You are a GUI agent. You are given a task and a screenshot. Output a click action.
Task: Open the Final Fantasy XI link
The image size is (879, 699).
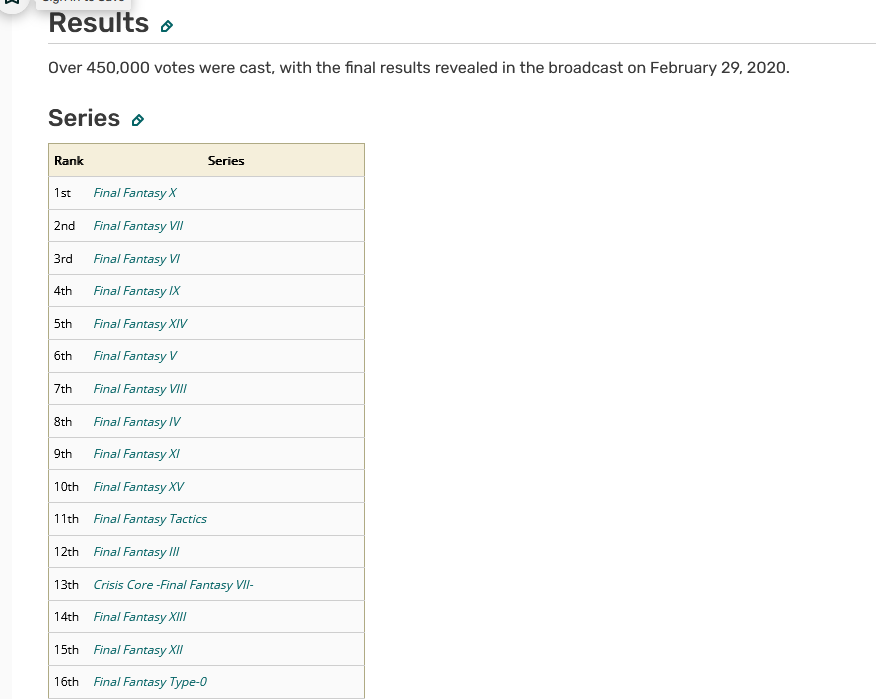pos(136,454)
